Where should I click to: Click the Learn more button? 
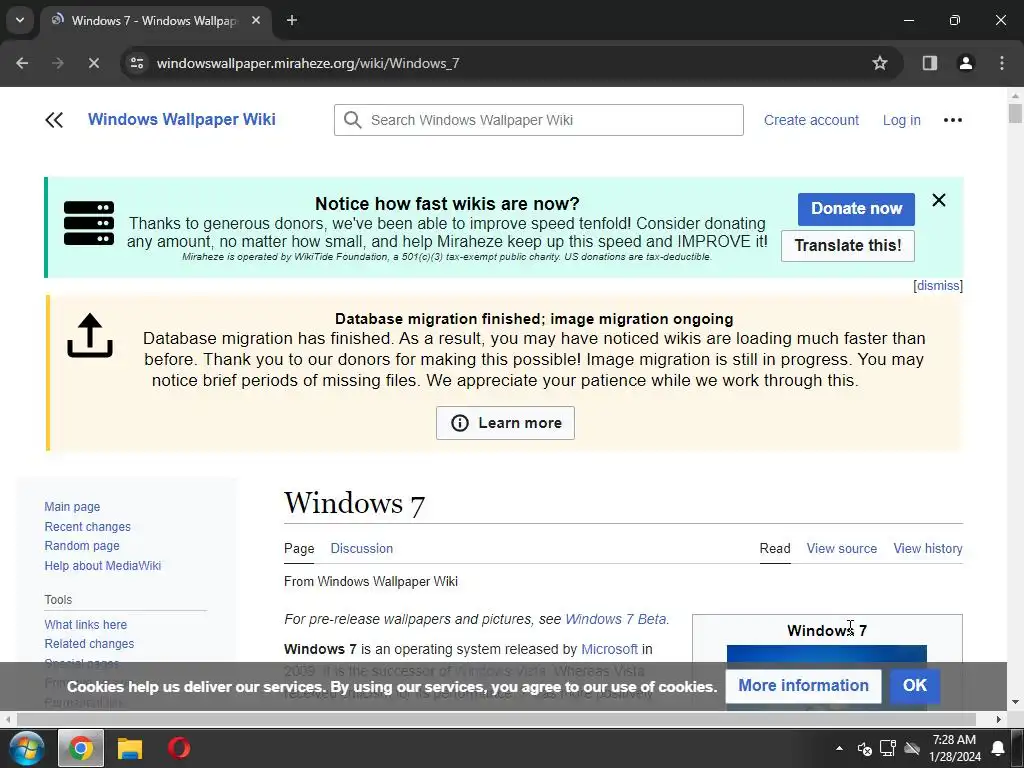click(x=505, y=423)
